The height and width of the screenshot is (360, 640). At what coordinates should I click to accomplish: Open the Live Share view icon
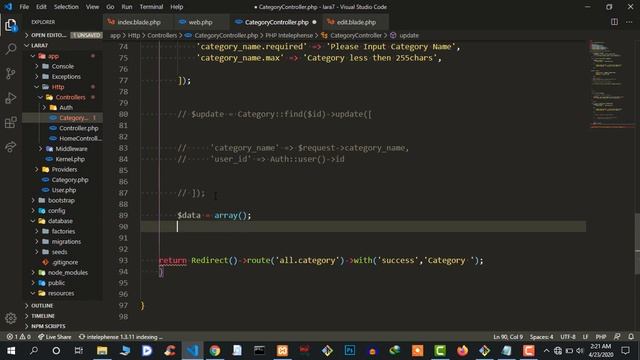(11, 147)
